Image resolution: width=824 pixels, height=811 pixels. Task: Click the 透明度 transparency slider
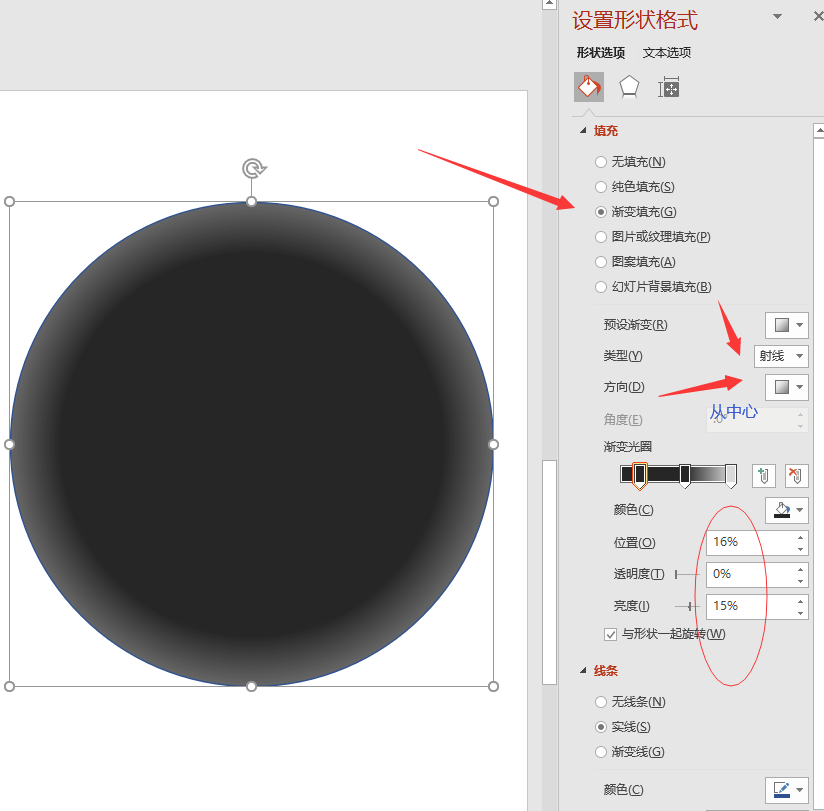687,574
